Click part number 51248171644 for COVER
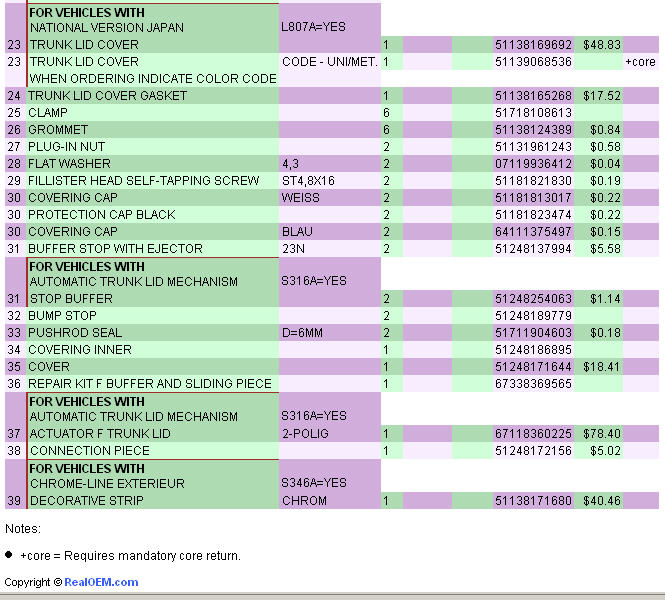The height and width of the screenshot is (600, 665). (x=533, y=367)
